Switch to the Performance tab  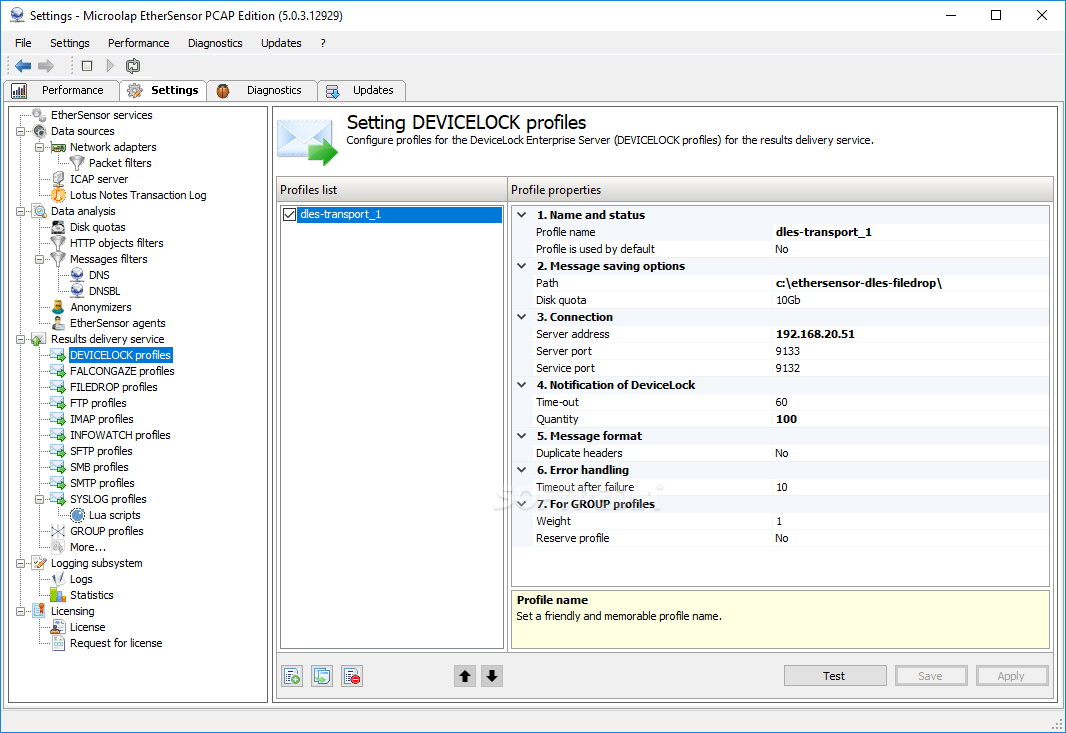(61, 90)
